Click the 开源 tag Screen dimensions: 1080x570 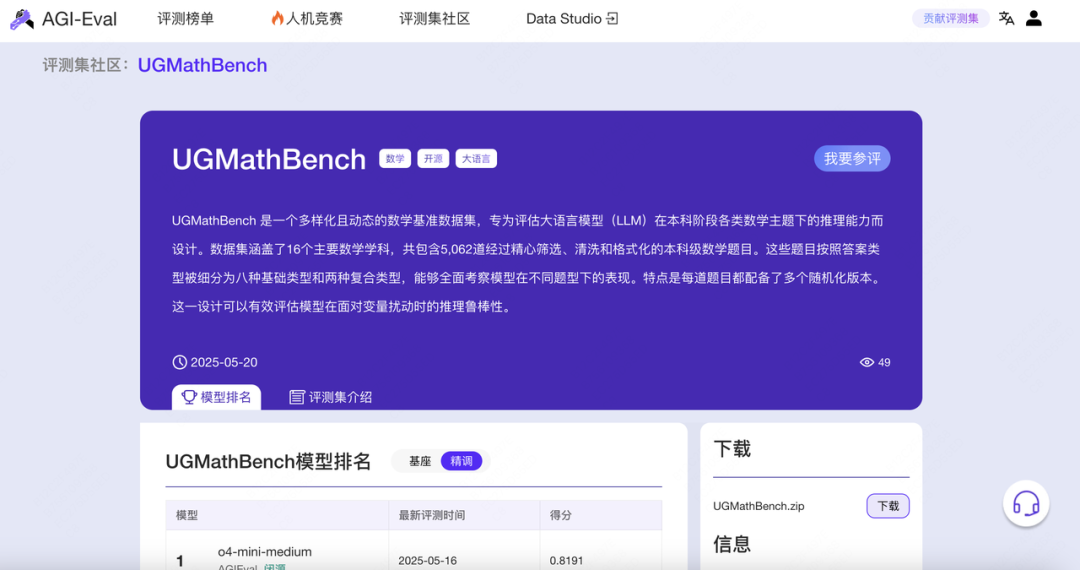pyautogui.click(x=433, y=159)
